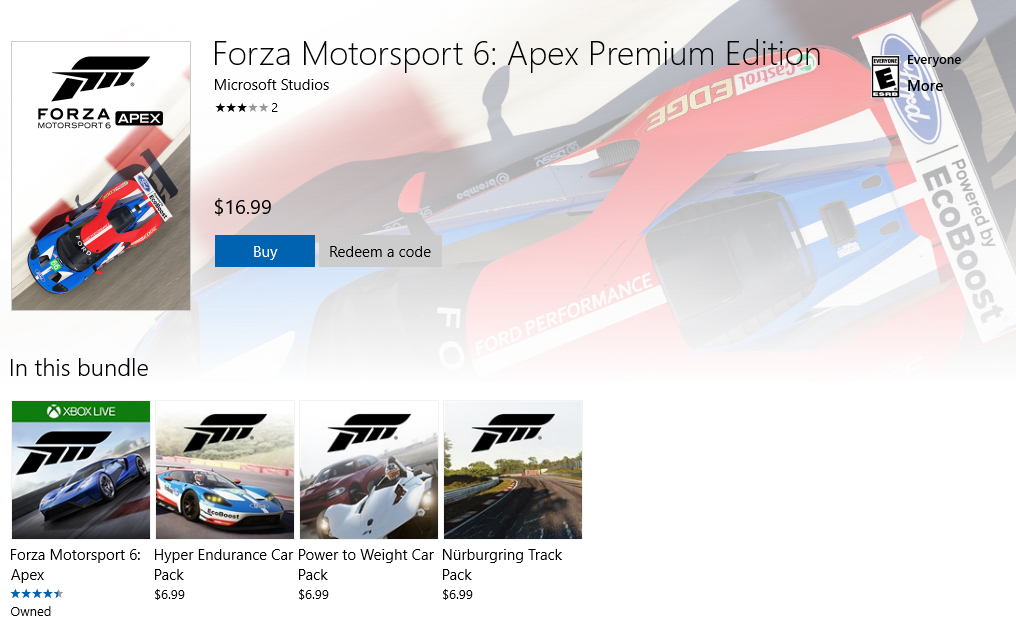Click the Forza Apex star rating
This screenshot has height=626, width=1016.
click(37, 593)
